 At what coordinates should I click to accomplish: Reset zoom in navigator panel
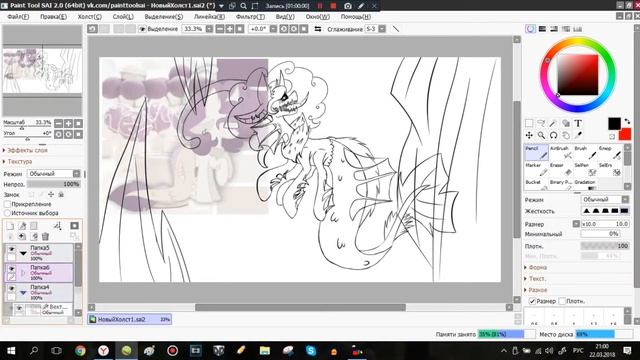click(78, 123)
